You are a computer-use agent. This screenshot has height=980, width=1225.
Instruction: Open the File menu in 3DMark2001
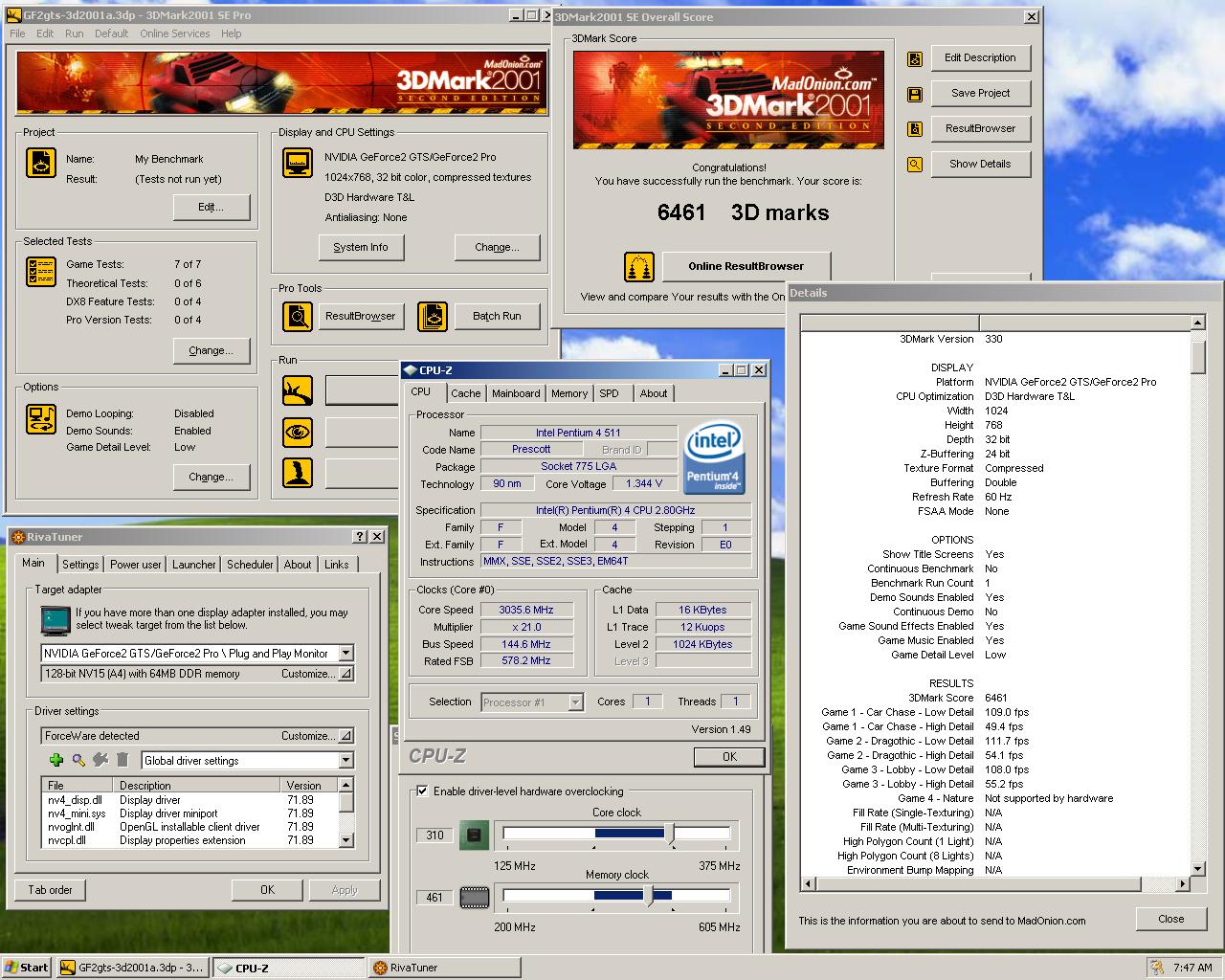click(17, 33)
